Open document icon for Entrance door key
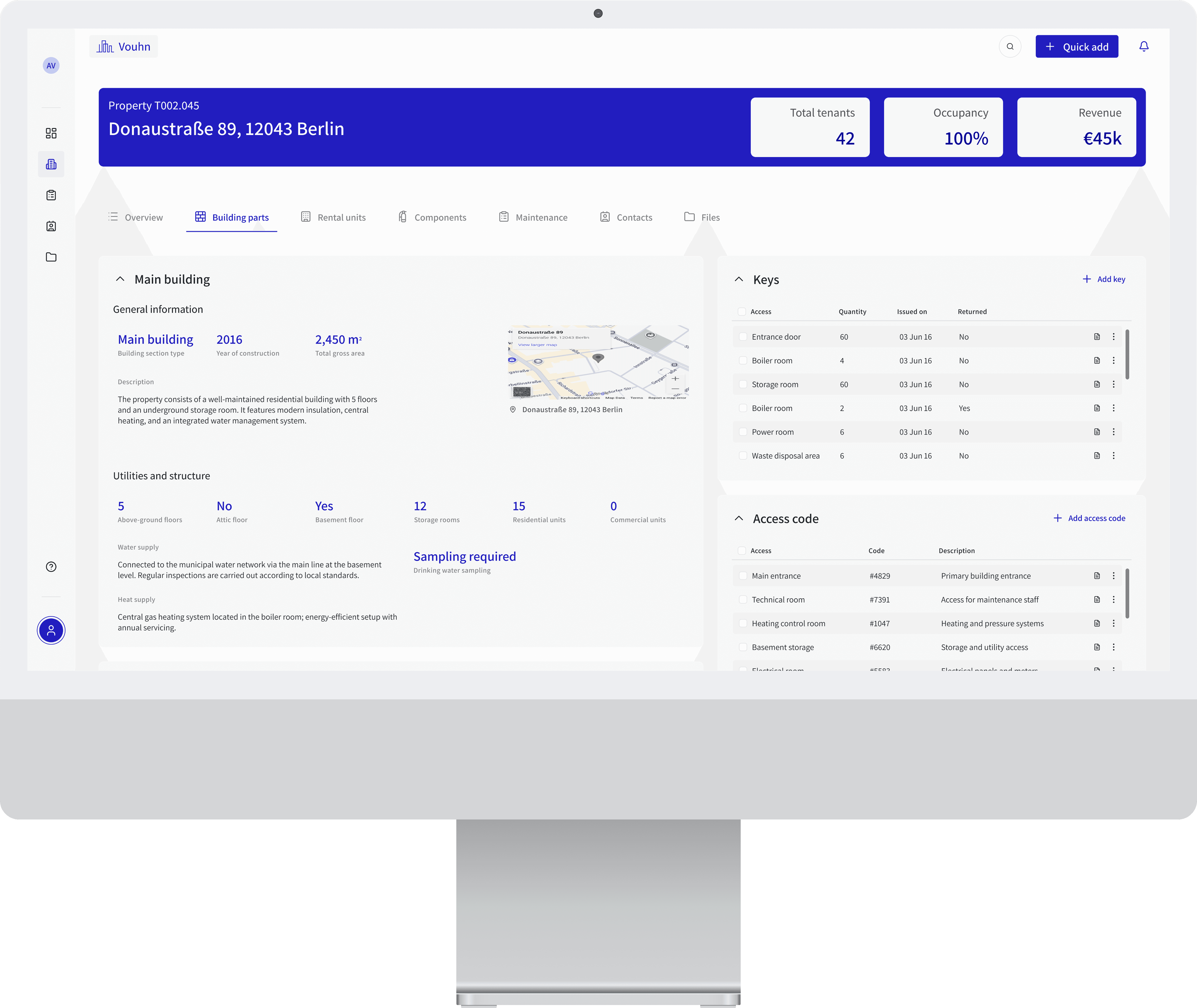The width and height of the screenshot is (1197, 1008). click(1096, 337)
